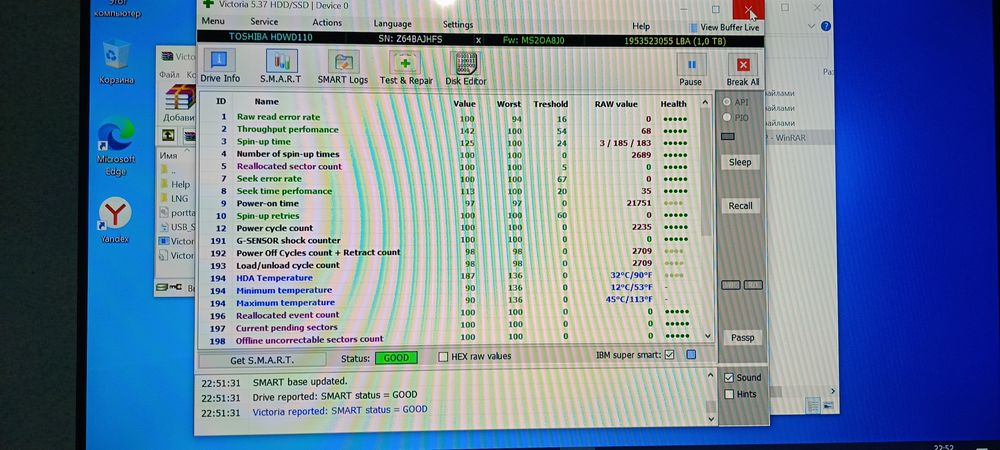Click the Recall button
The width and height of the screenshot is (1000, 450).
(740, 206)
